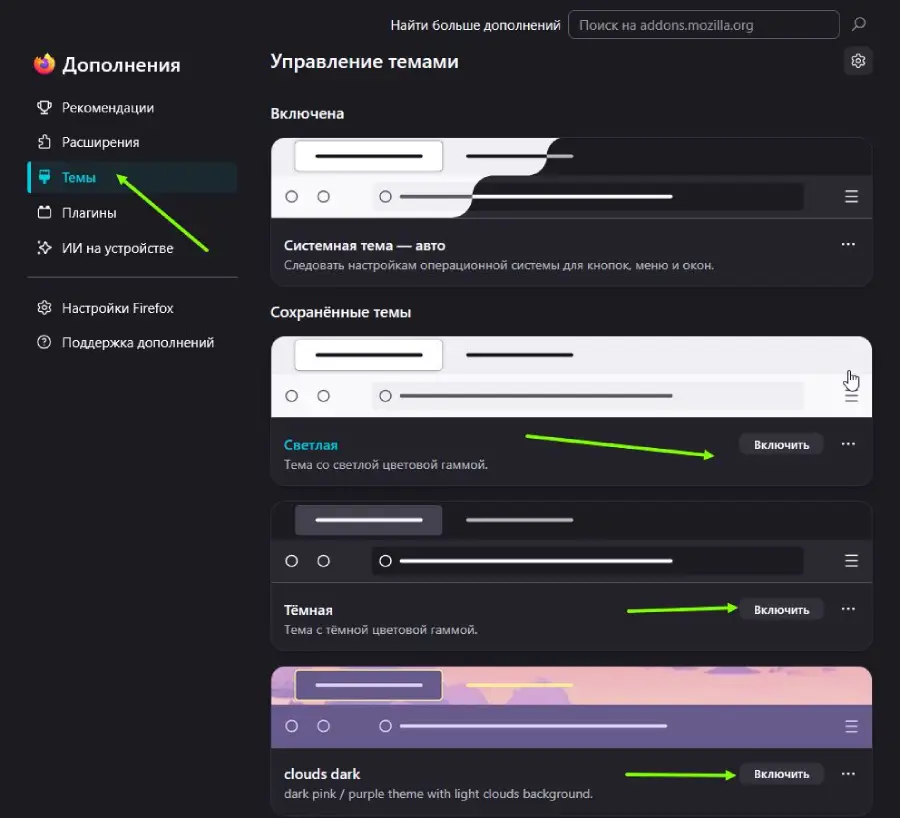
Task: Click the Светлая theme preview image
Action: [x=571, y=377]
